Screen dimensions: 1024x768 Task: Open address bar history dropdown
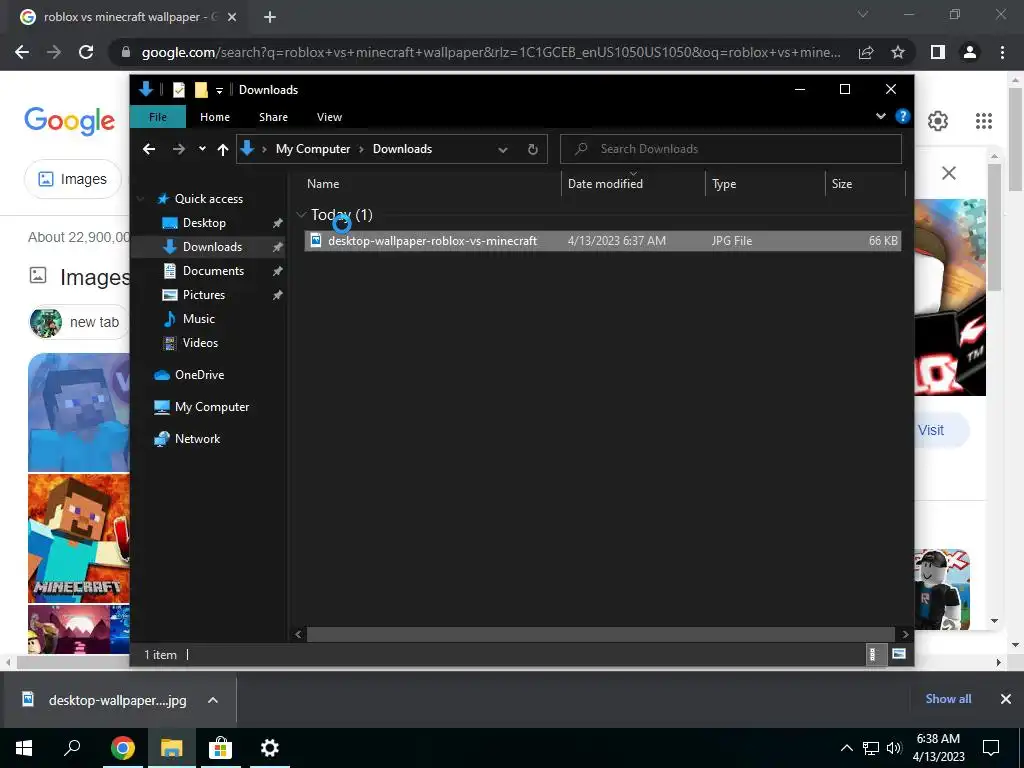pyautogui.click(x=503, y=150)
